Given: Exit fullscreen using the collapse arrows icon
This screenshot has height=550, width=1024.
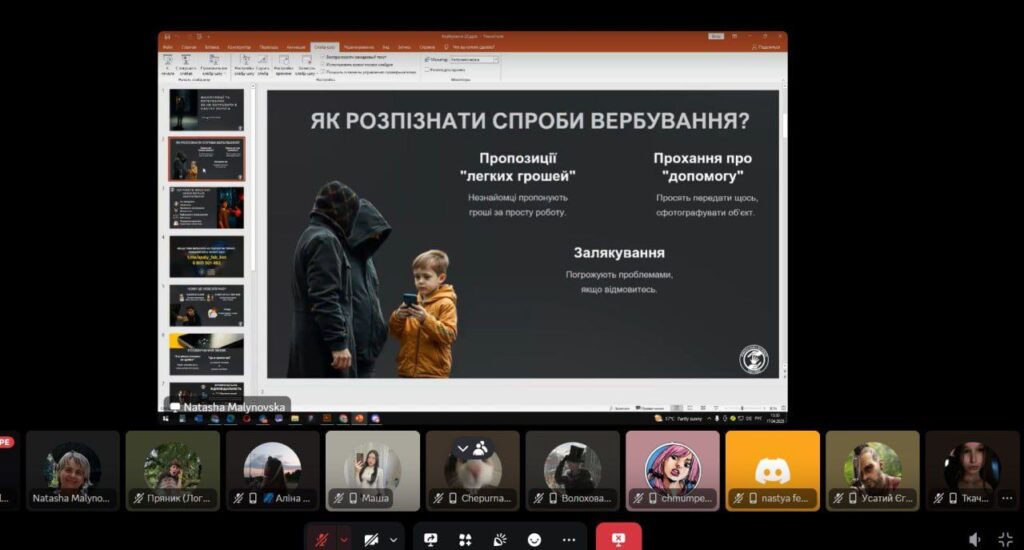Looking at the screenshot, I should pos(1004,539).
